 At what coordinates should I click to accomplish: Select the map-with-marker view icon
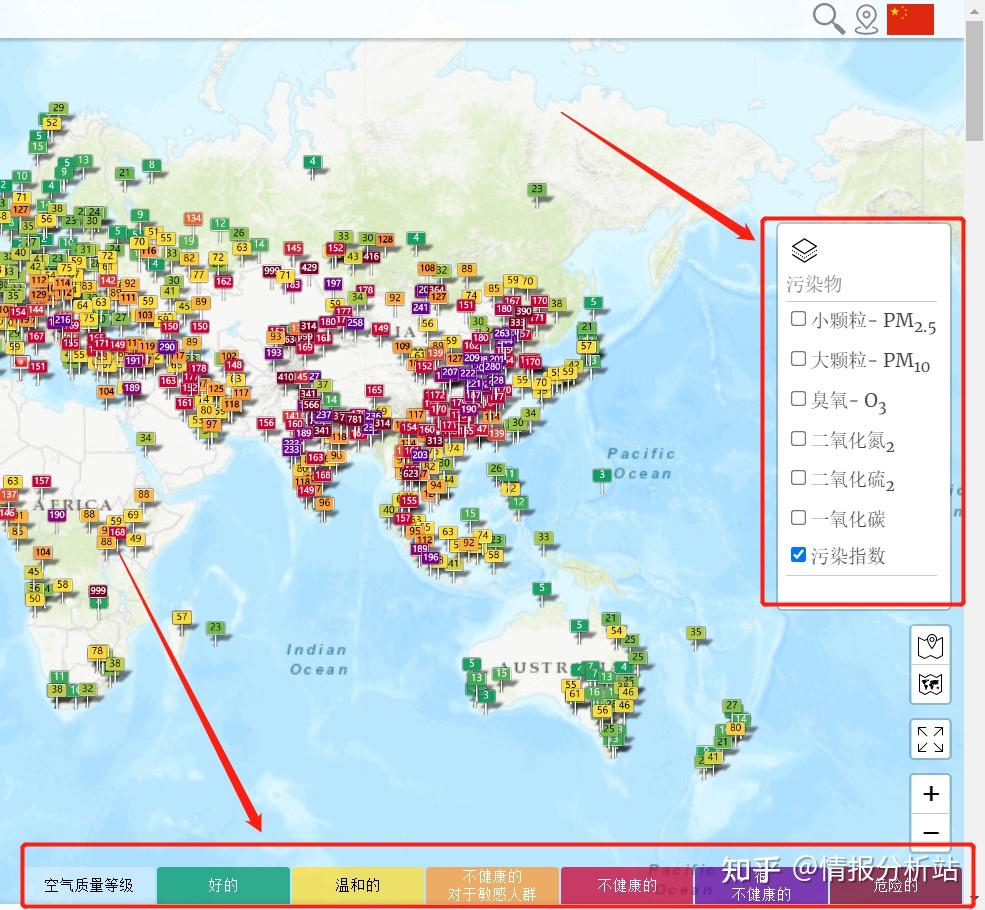pyautogui.click(x=930, y=647)
